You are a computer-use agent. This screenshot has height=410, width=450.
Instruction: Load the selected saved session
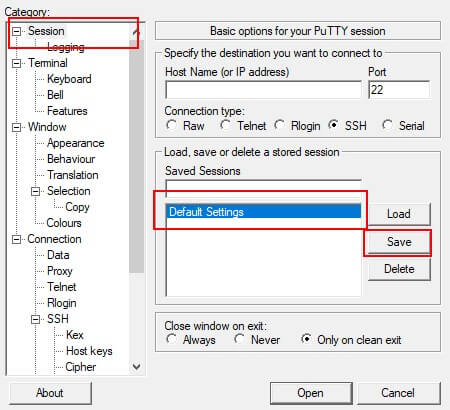(399, 214)
